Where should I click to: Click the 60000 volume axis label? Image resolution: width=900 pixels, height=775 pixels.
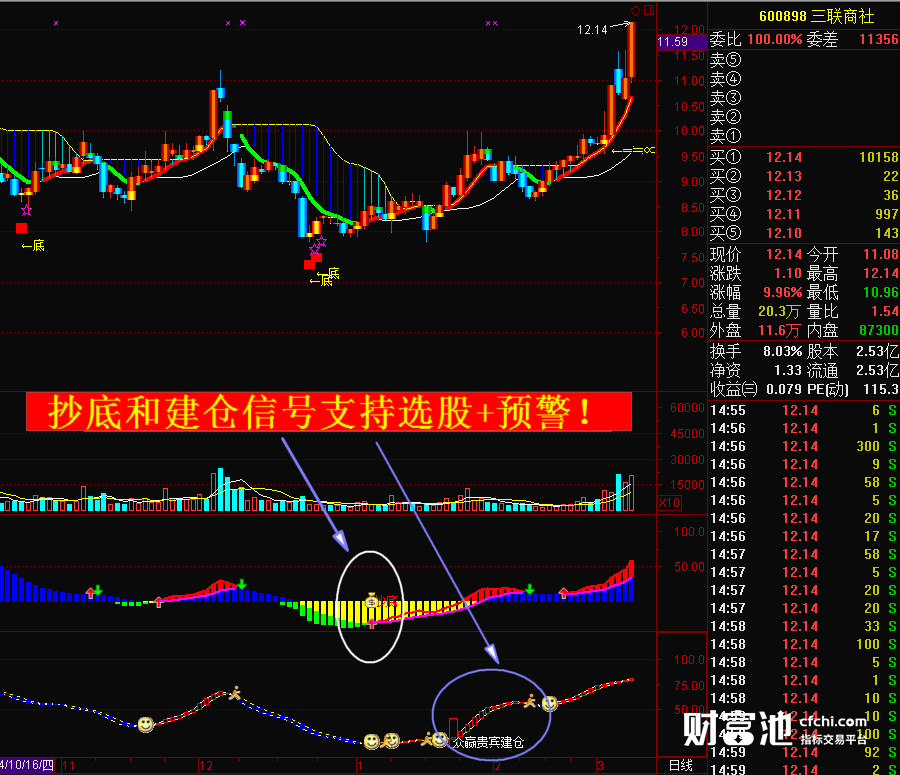(687, 408)
